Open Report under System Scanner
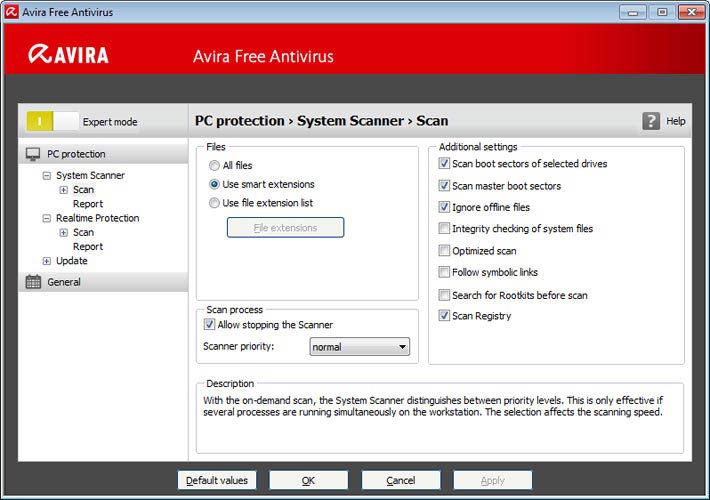 87,204
